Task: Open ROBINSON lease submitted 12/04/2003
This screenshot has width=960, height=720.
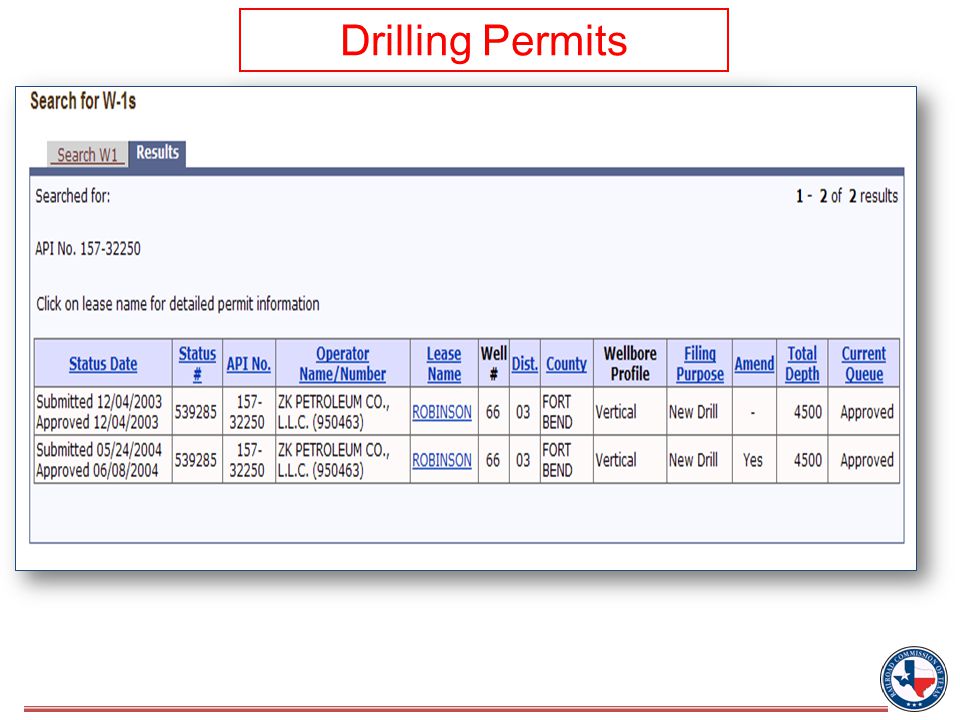Action: pos(442,412)
